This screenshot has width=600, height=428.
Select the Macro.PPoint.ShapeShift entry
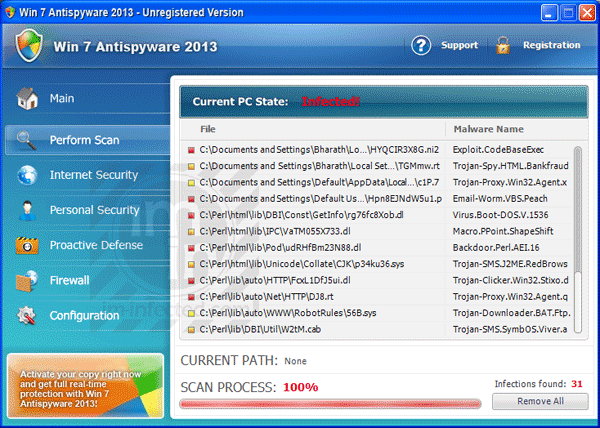(x=503, y=231)
